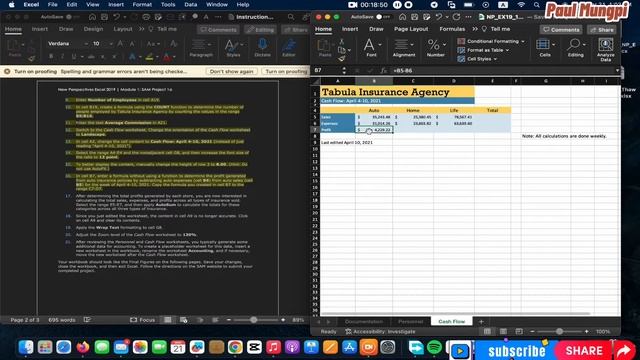The height and width of the screenshot is (360, 640).
Task: Click the Comments button in Word
Action: [x=219, y=30]
